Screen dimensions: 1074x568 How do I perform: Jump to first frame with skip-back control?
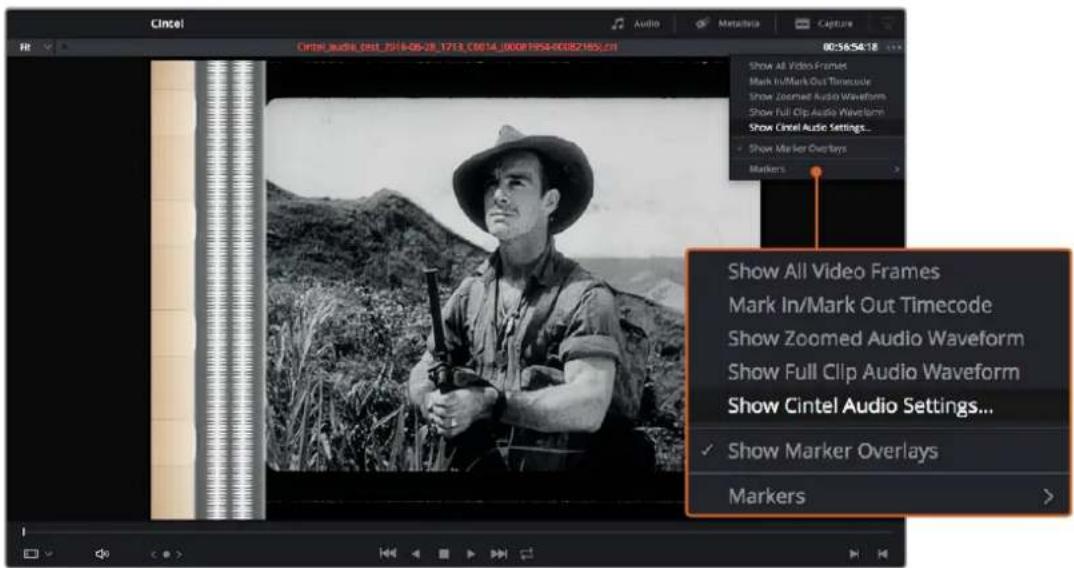click(x=388, y=554)
